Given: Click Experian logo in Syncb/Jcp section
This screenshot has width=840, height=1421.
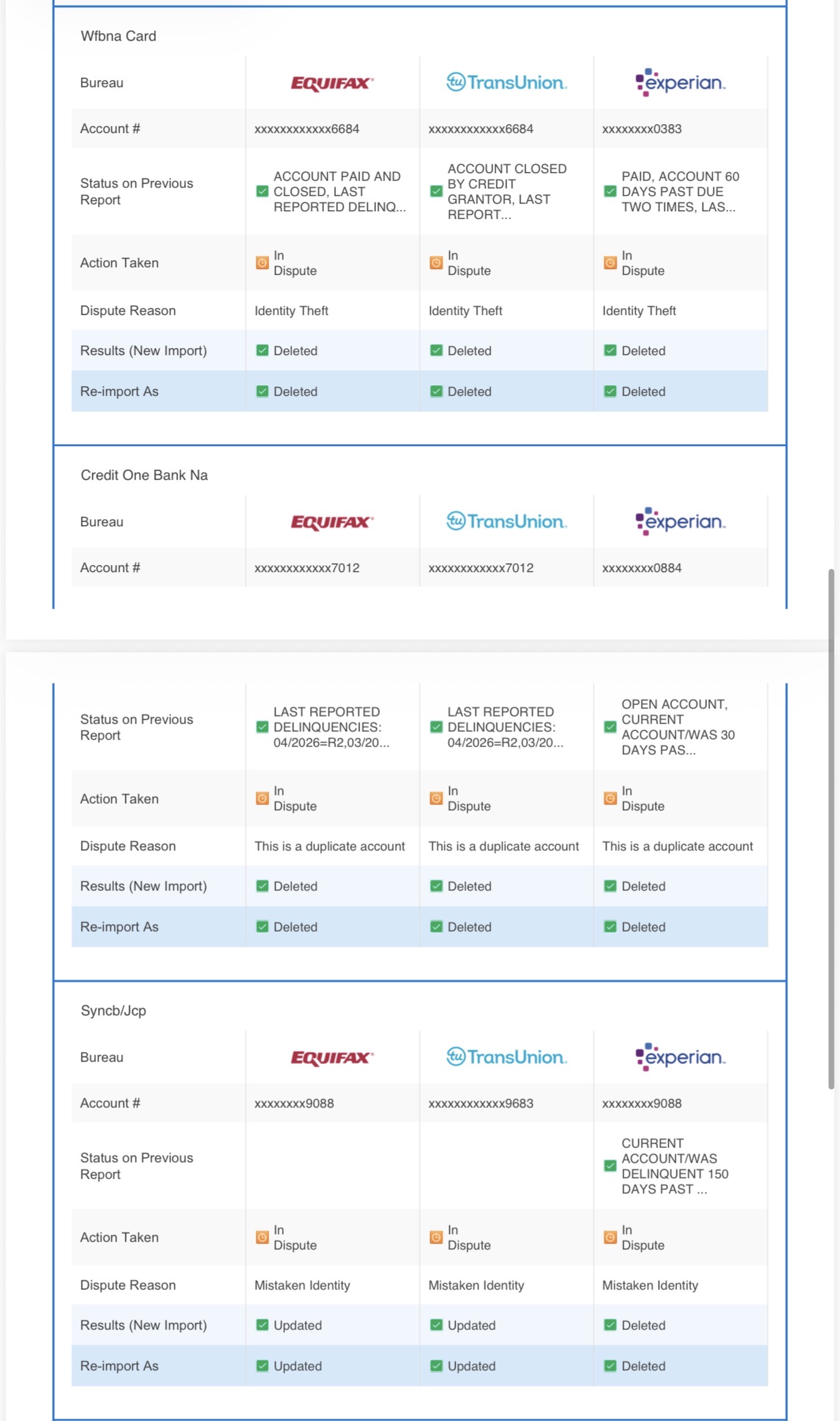Looking at the screenshot, I should coord(680,1056).
